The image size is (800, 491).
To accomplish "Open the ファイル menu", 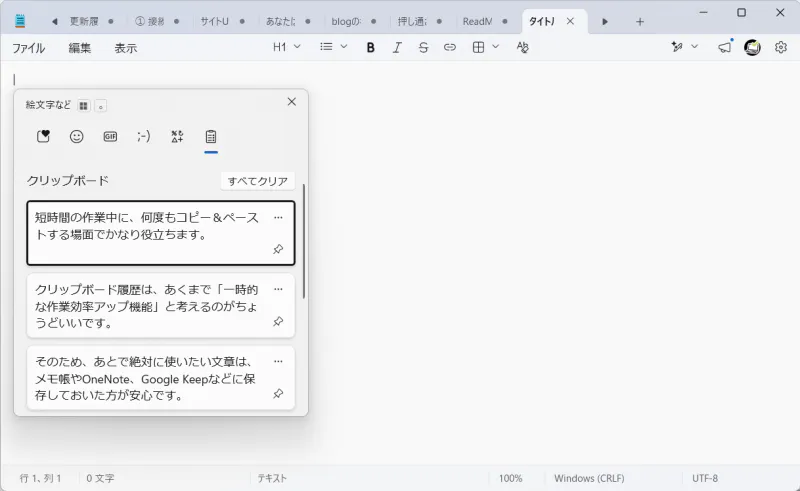I will click(x=29, y=48).
